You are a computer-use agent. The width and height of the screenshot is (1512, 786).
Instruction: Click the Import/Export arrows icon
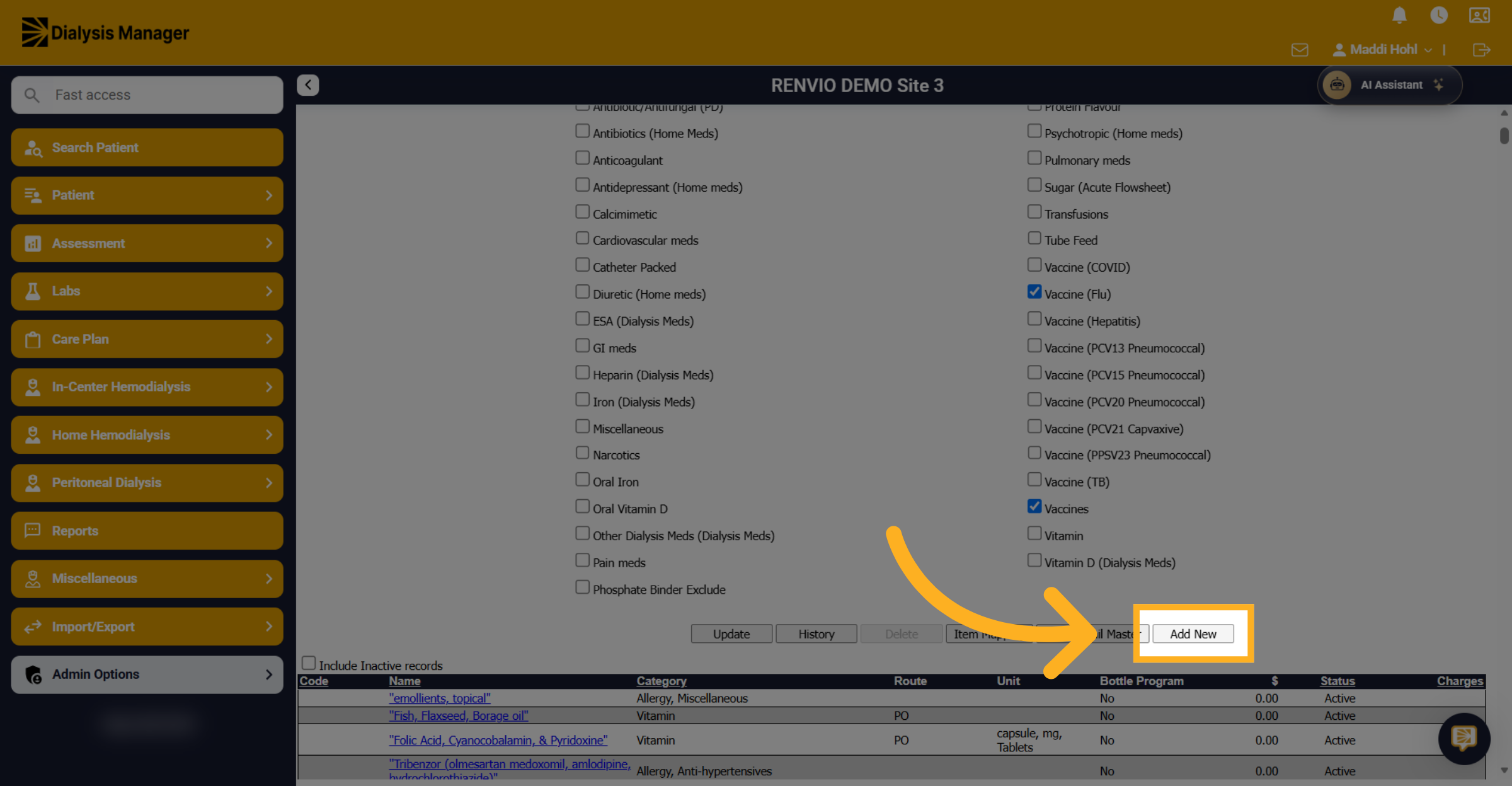33,627
